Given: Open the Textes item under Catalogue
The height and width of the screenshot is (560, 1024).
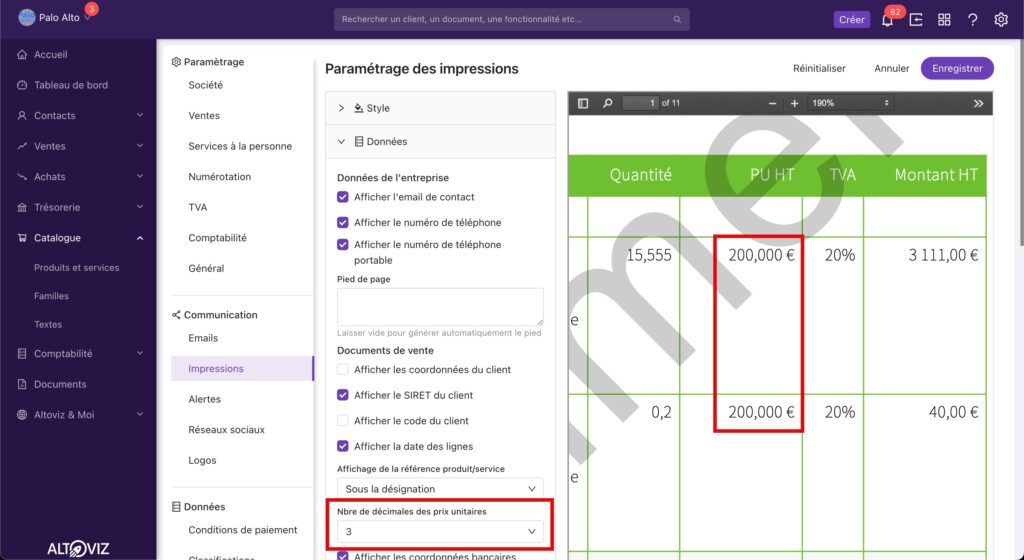Looking at the screenshot, I should [x=48, y=324].
